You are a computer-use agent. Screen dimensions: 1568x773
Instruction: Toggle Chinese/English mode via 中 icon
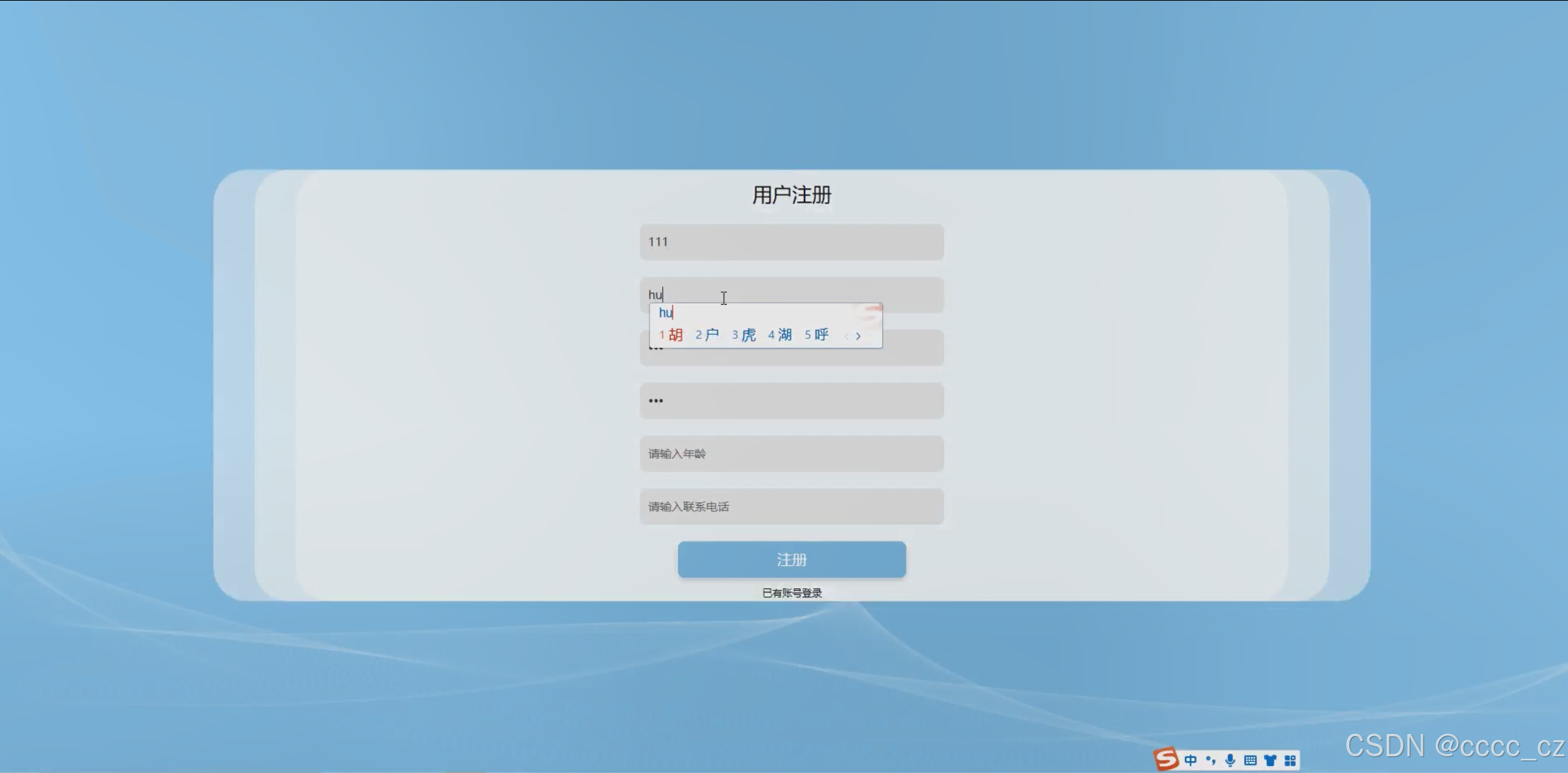tap(1190, 760)
